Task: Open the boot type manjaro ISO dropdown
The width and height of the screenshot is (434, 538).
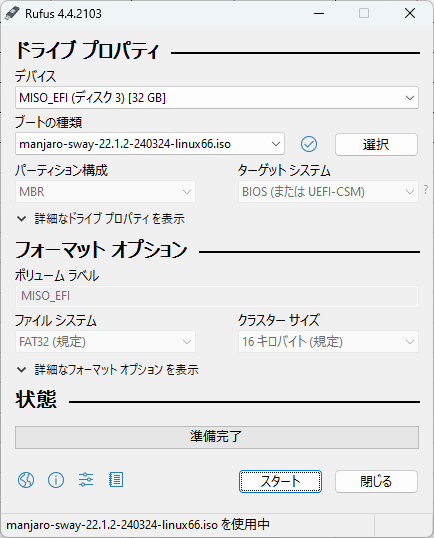Action: coord(150,144)
